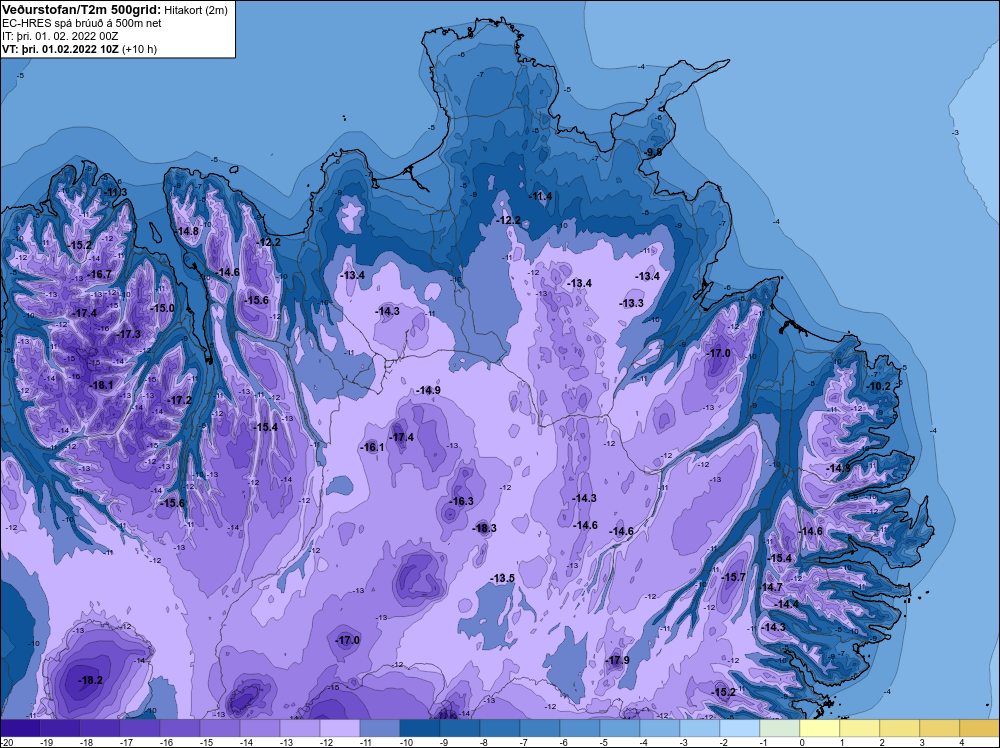1000x748 pixels.
Task: Click the -14.9 temperature value
Action: 428,390
